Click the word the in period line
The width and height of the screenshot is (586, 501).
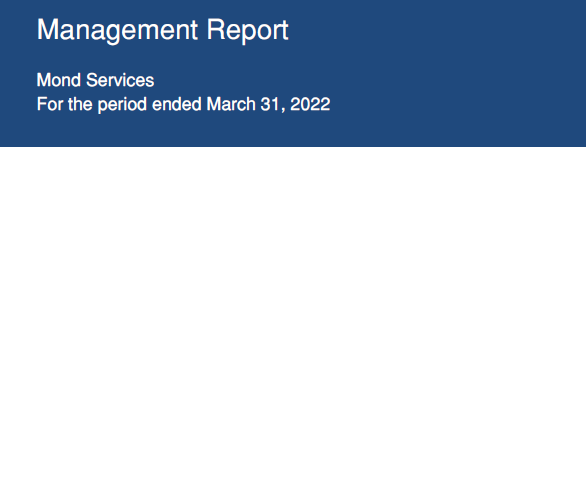tap(80, 104)
